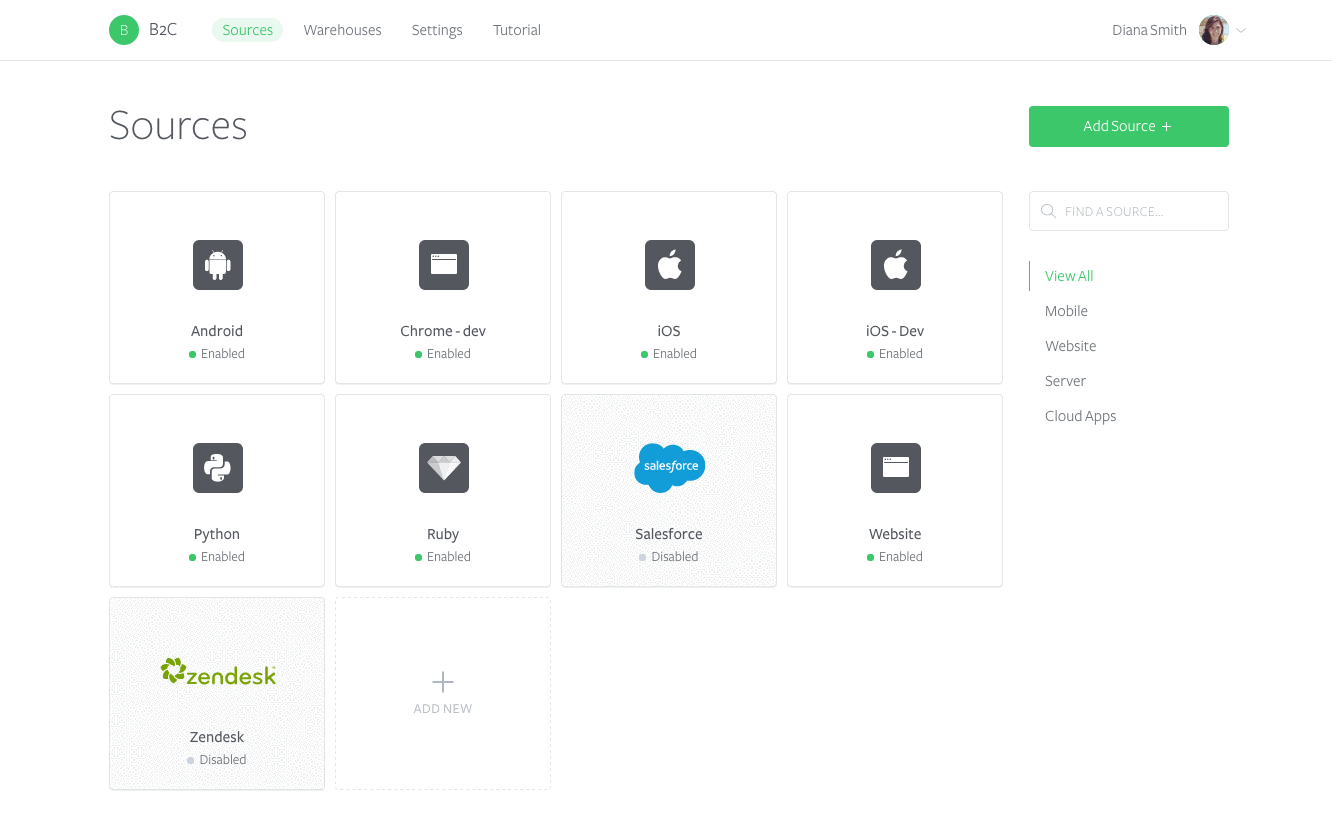The width and height of the screenshot is (1332, 827).
Task: Click the Ruby source name
Action: point(443,534)
